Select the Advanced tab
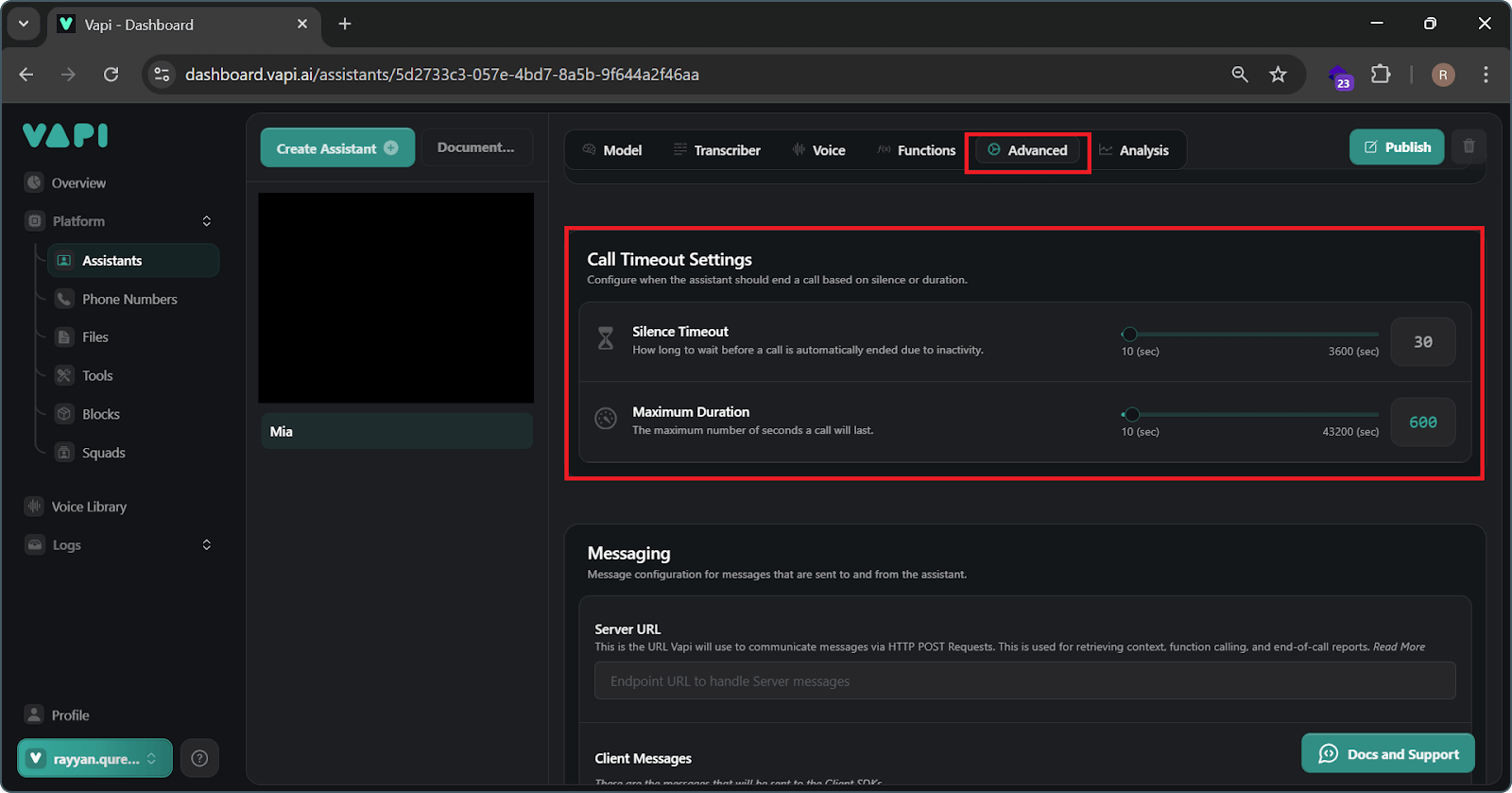Viewport: 1512px width, 793px height. pos(1027,150)
